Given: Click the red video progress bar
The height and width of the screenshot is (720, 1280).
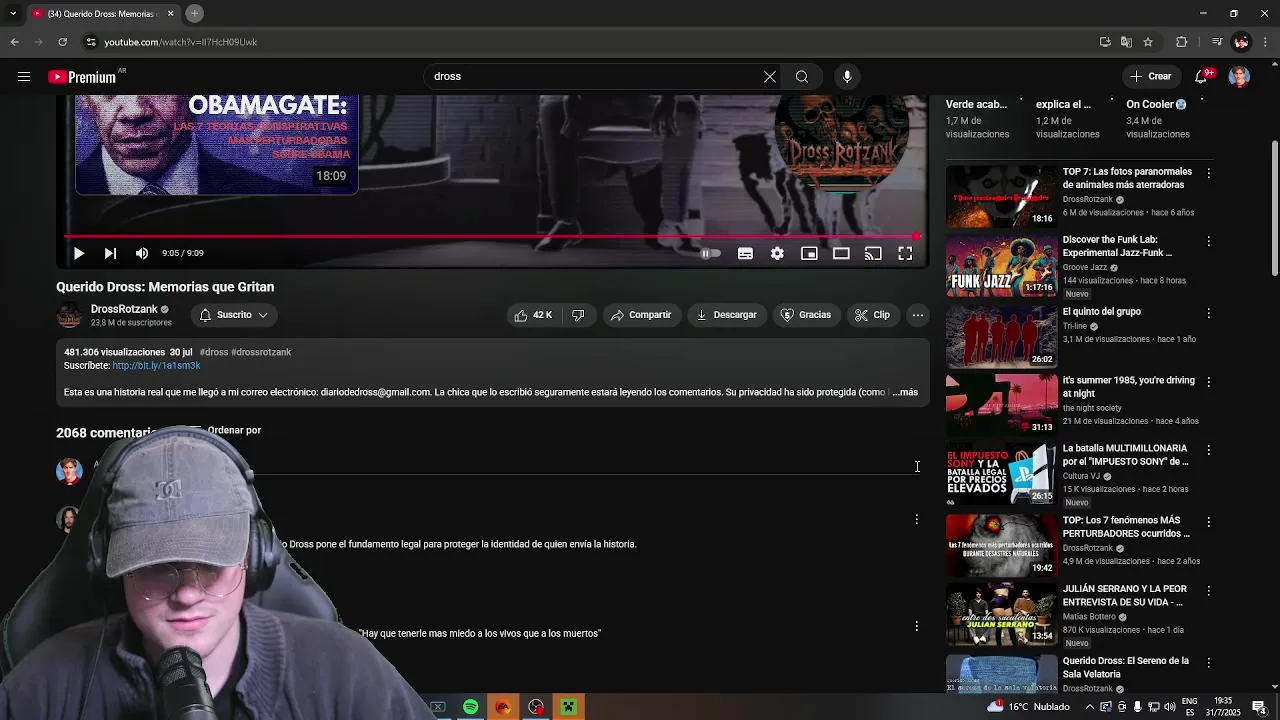Looking at the screenshot, I should 490,237.
